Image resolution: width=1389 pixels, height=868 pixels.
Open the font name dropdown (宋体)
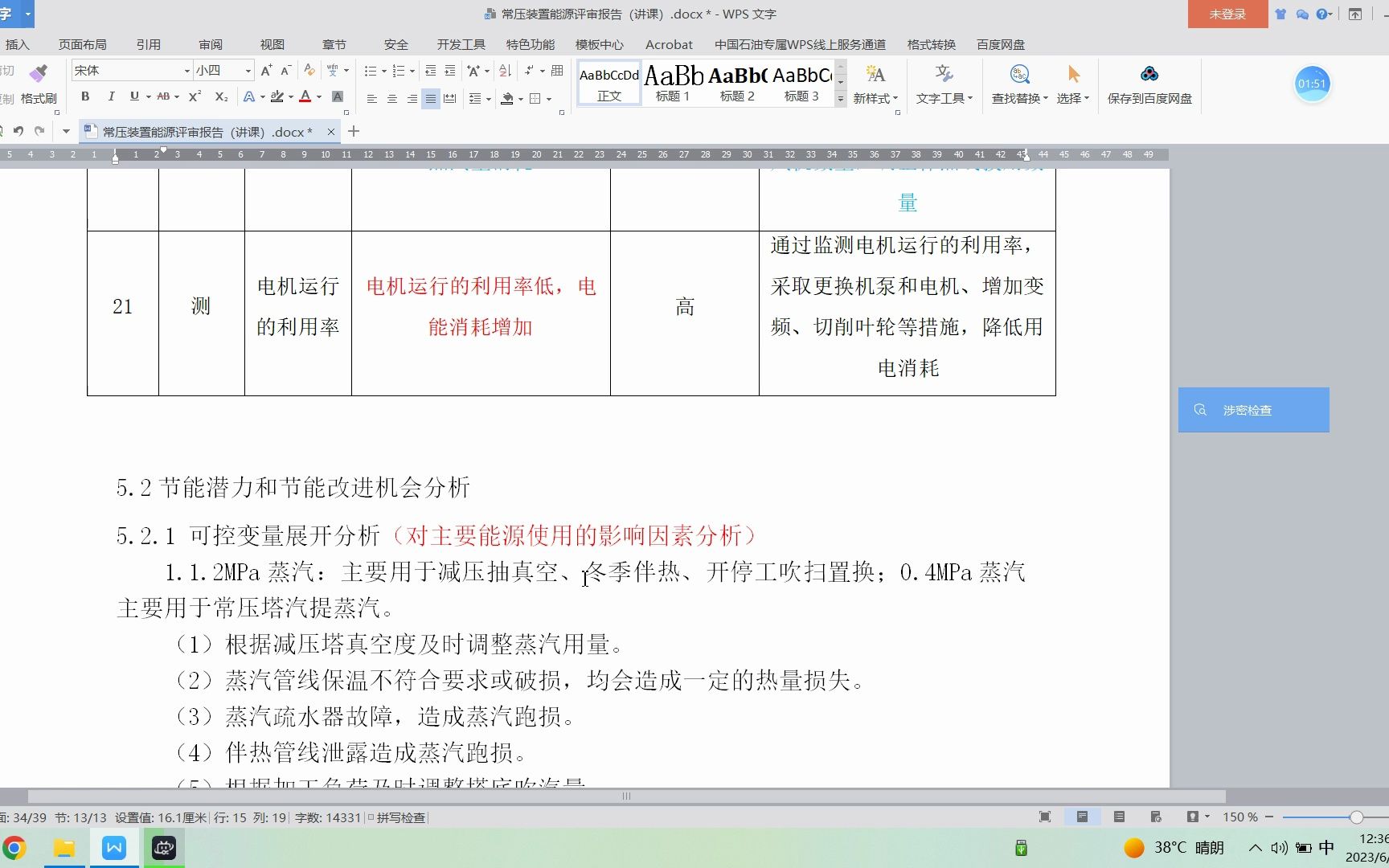point(187,71)
